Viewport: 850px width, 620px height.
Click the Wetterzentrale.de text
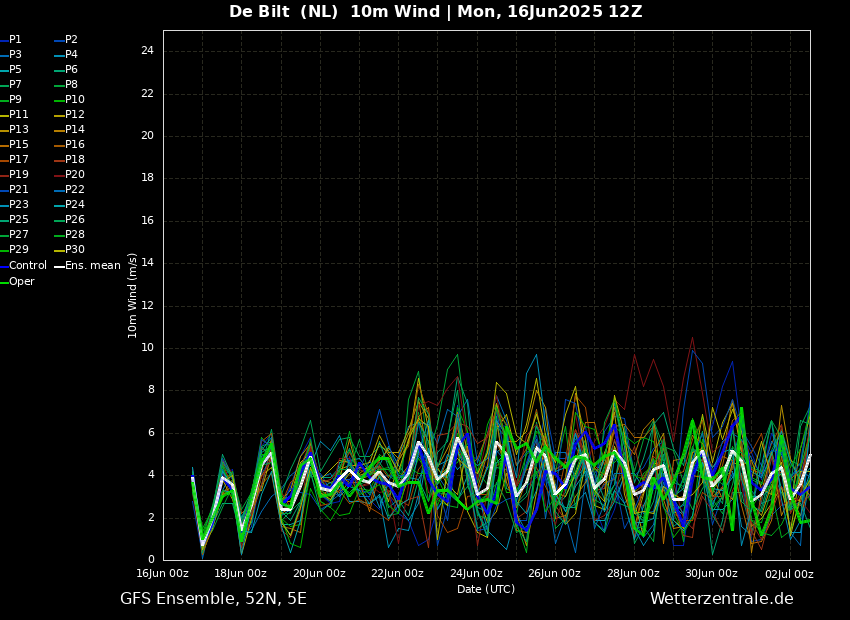pyautogui.click(x=721, y=599)
